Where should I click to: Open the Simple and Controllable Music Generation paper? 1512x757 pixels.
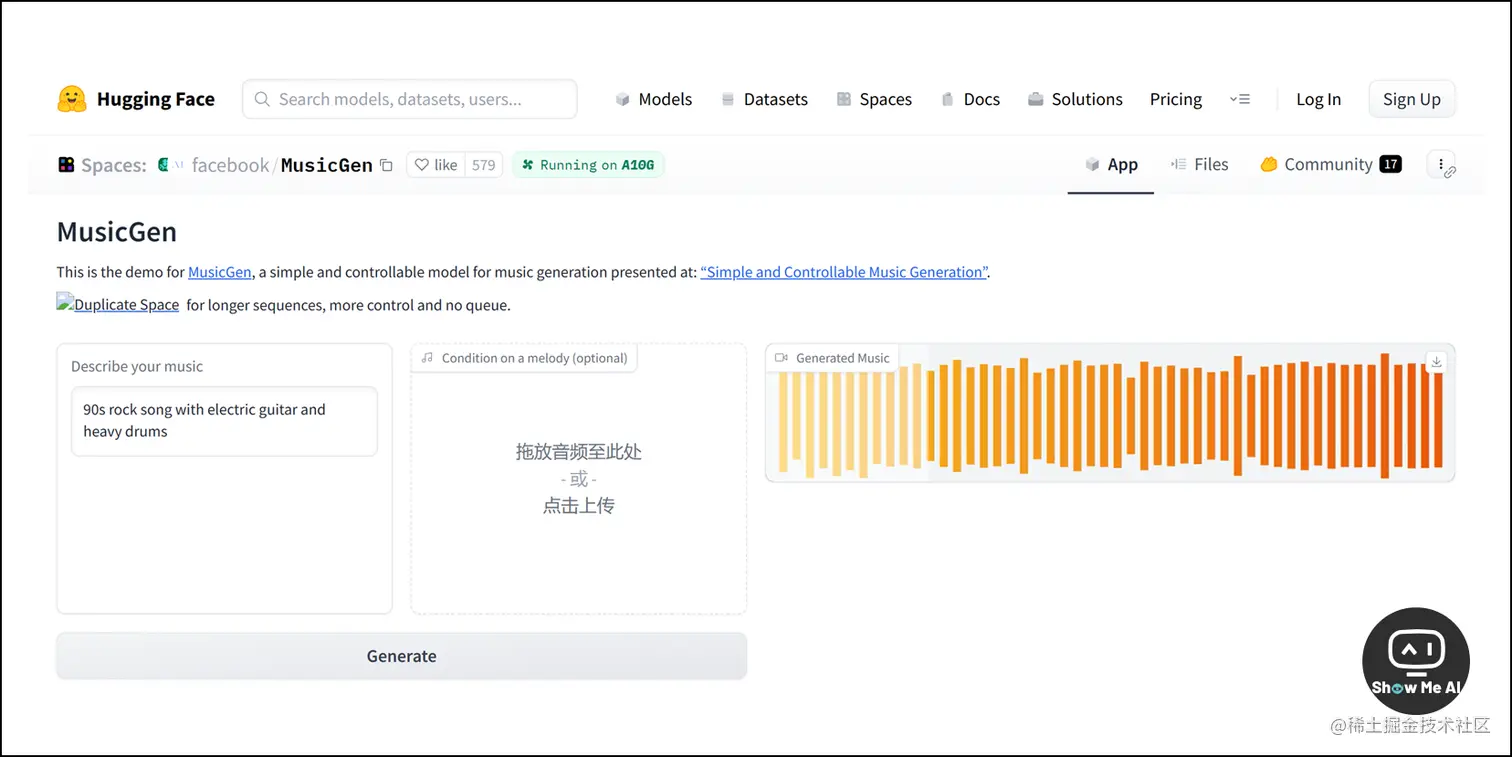pyautogui.click(x=844, y=272)
